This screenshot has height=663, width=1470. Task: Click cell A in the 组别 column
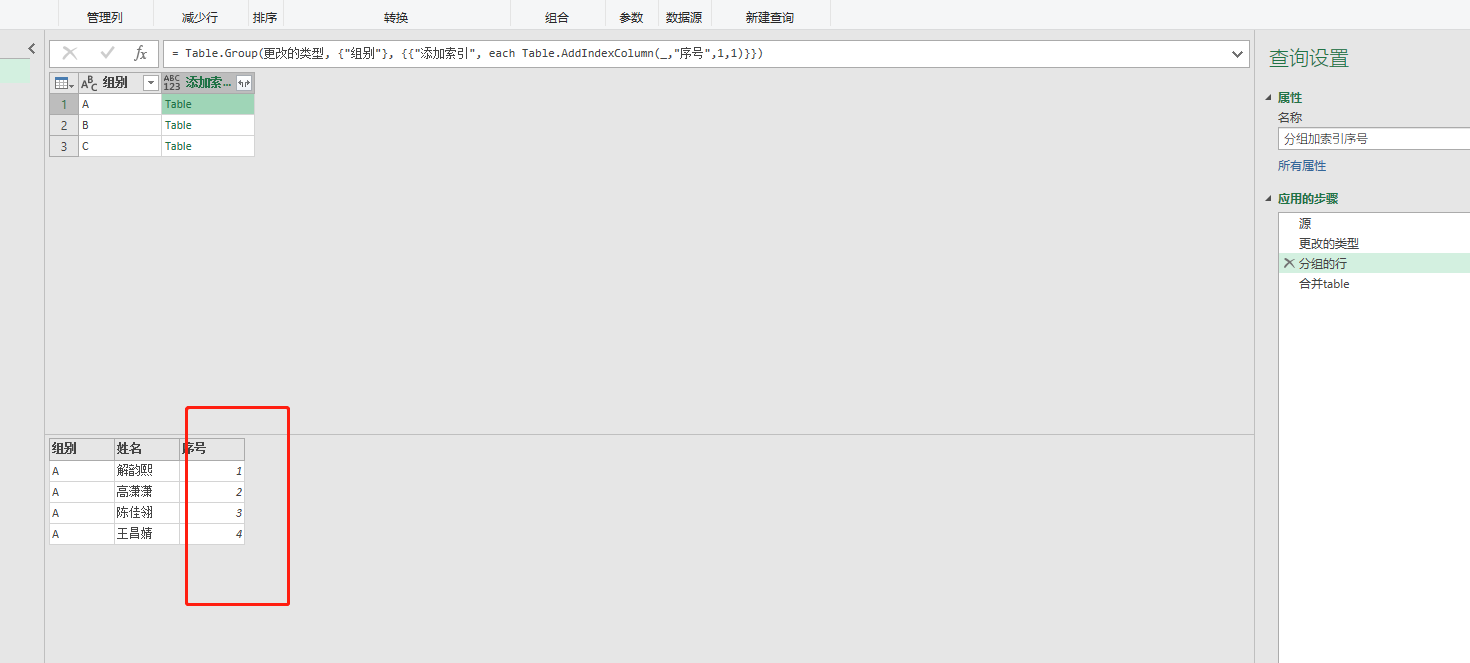pyautogui.click(x=120, y=104)
